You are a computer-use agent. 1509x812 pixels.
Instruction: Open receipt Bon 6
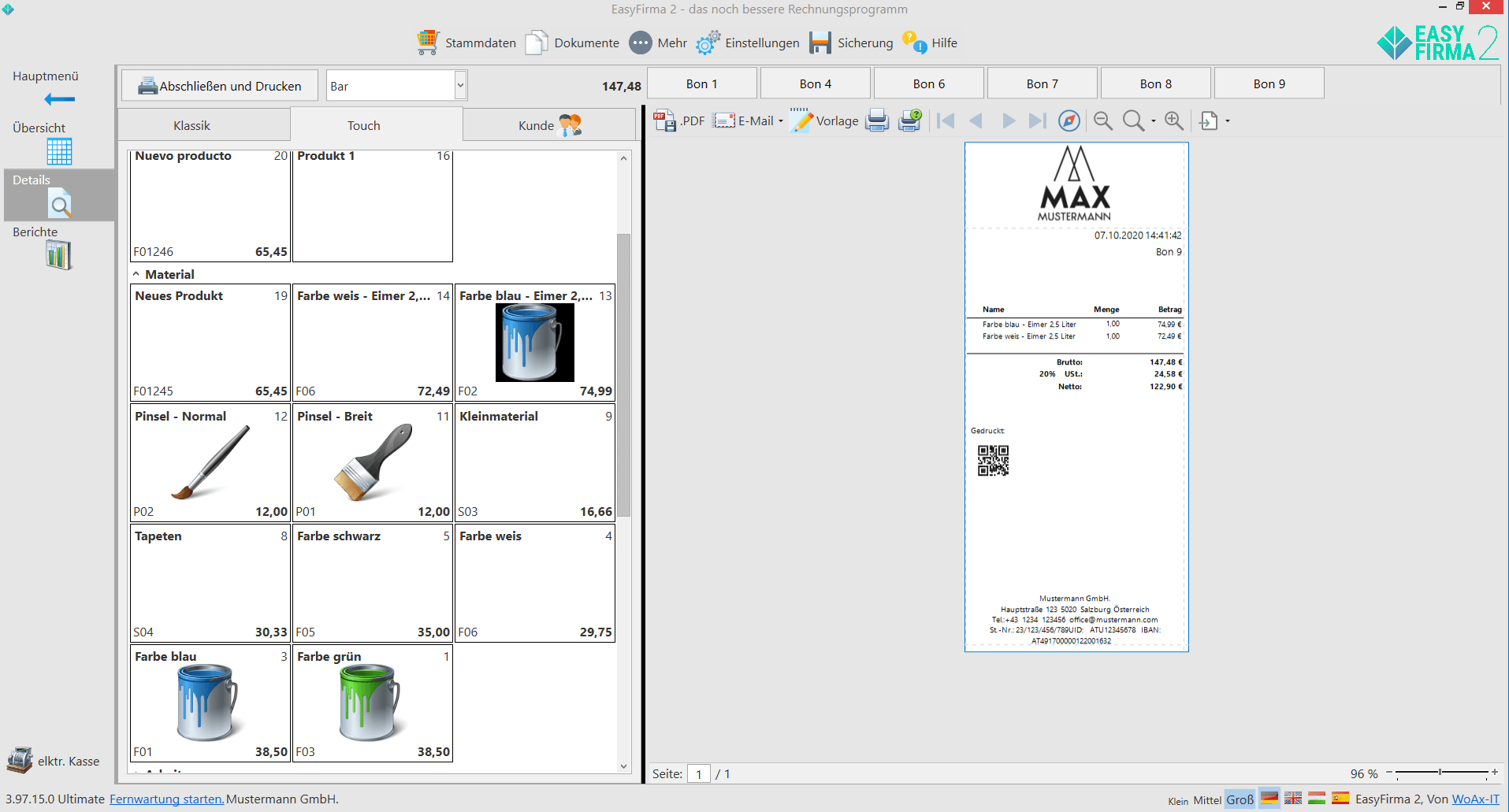point(929,83)
